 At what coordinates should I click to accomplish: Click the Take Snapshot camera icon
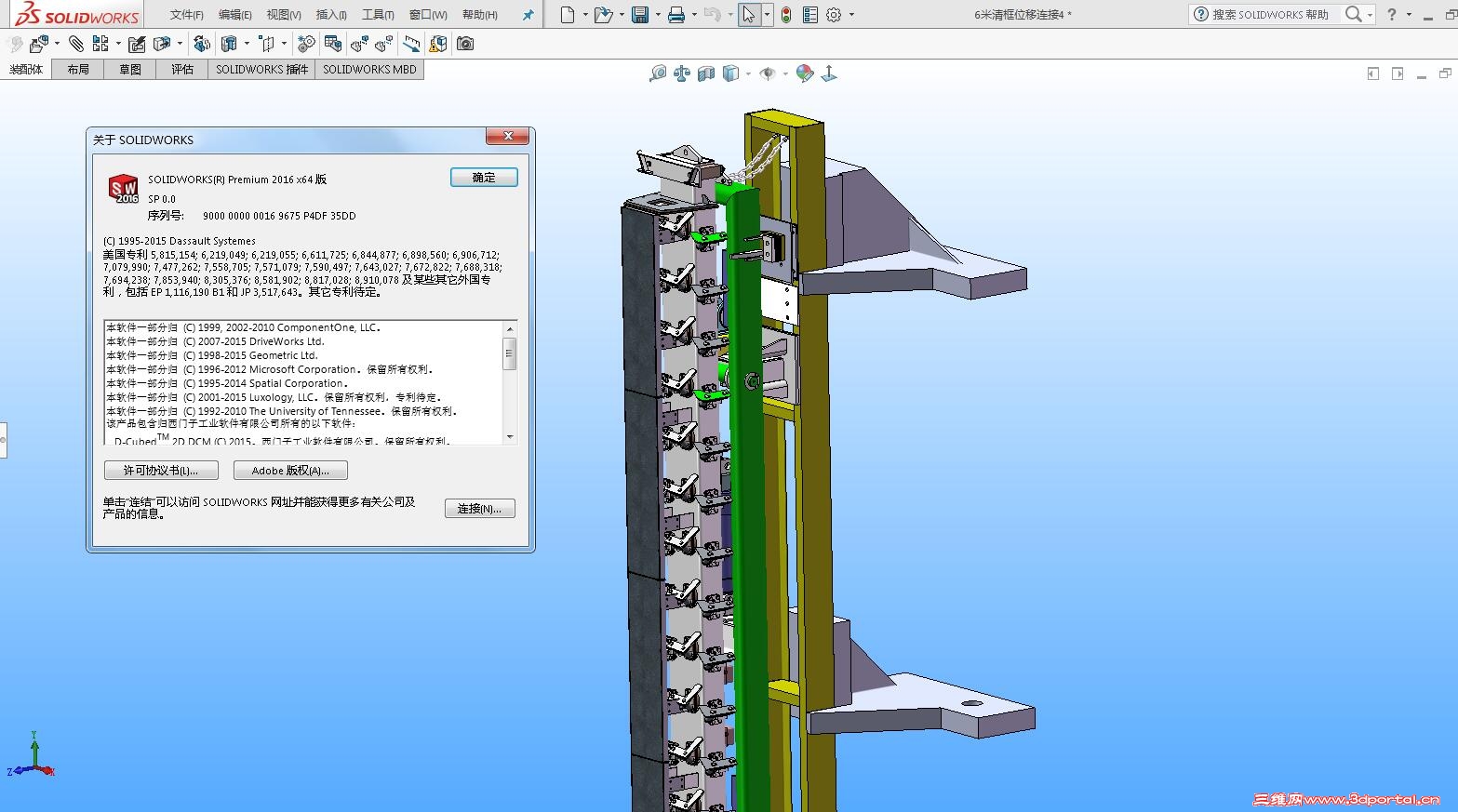coord(465,44)
